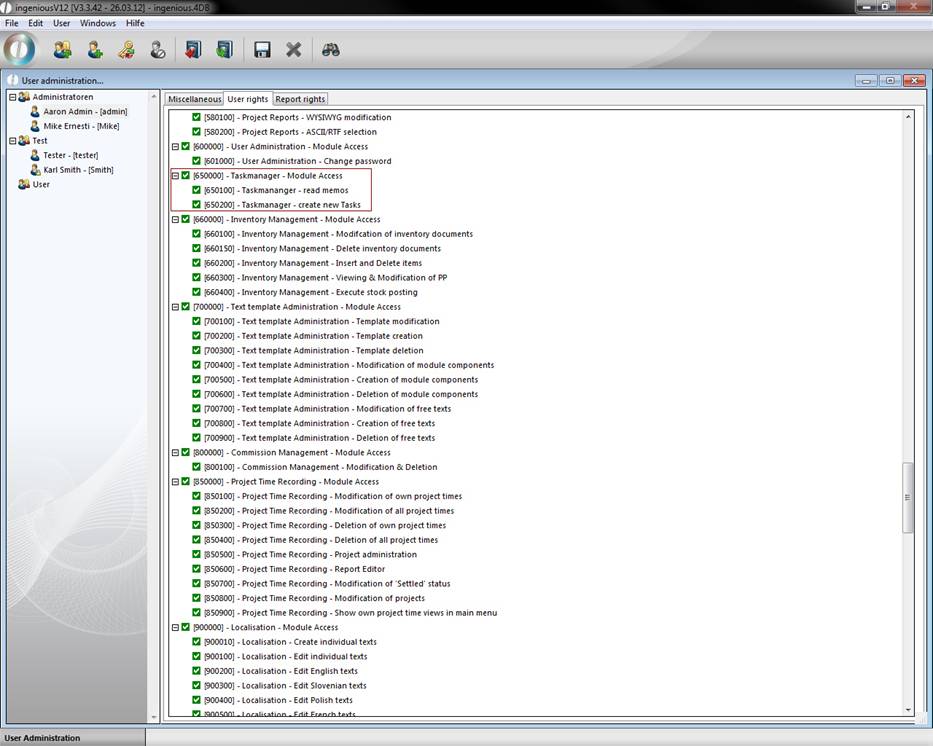Click the gray X delete toolbar icon
The width and height of the screenshot is (933, 746).
pyautogui.click(x=294, y=49)
